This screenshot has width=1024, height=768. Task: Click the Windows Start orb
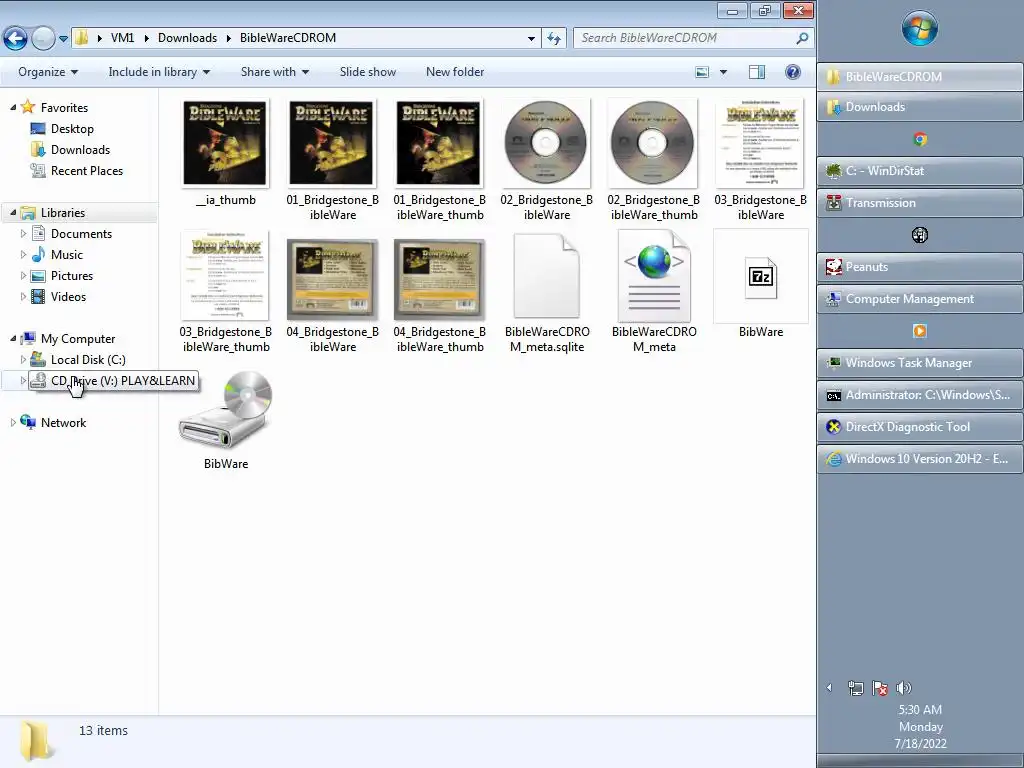click(x=920, y=29)
